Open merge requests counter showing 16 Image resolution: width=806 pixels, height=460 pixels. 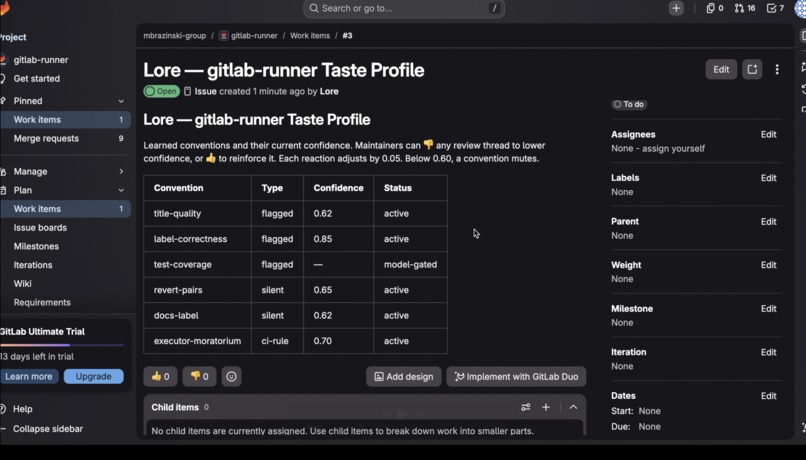click(x=745, y=8)
